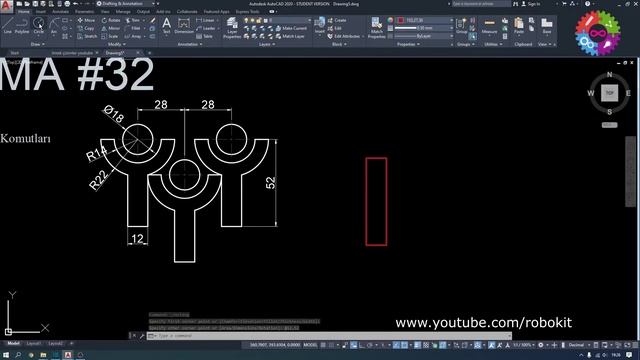Click the AutoCAD taskbar icon

pos(68,355)
